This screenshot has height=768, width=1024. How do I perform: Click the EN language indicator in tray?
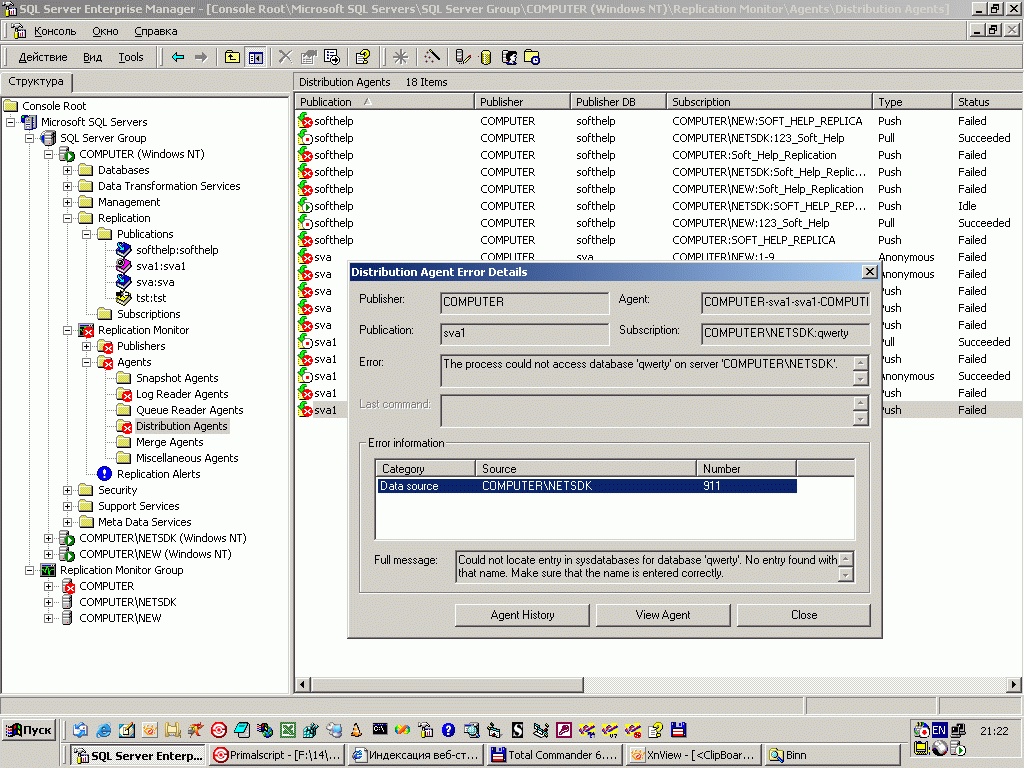(x=939, y=730)
